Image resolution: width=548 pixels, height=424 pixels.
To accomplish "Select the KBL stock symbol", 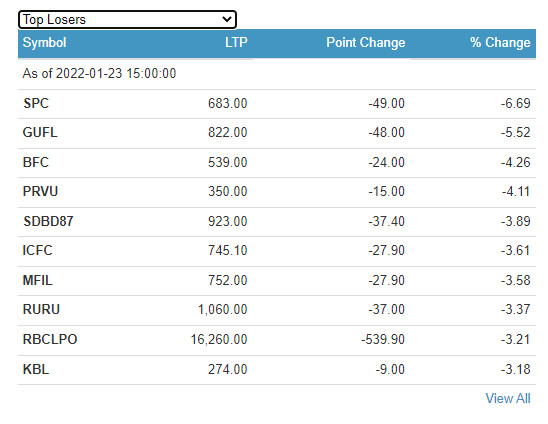I will pos(36,369).
